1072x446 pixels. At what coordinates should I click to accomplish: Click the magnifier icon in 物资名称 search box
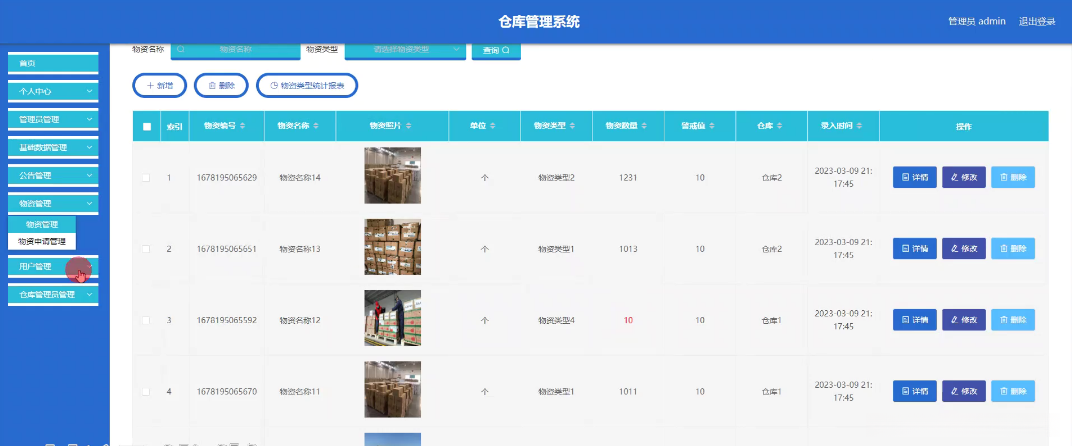coord(180,50)
